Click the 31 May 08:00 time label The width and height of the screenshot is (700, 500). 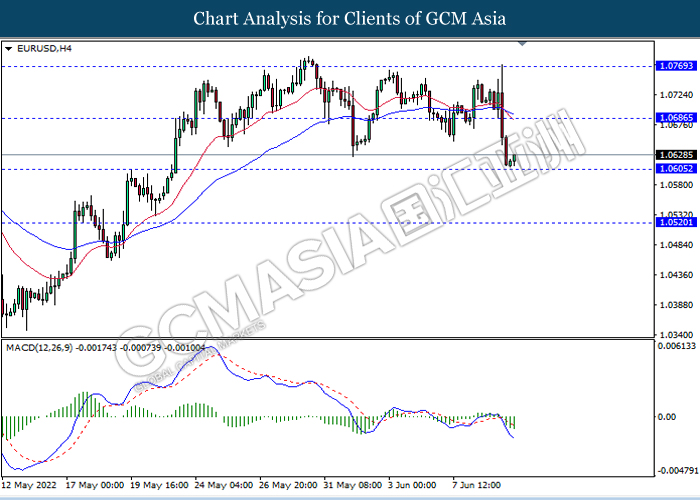coord(353,485)
